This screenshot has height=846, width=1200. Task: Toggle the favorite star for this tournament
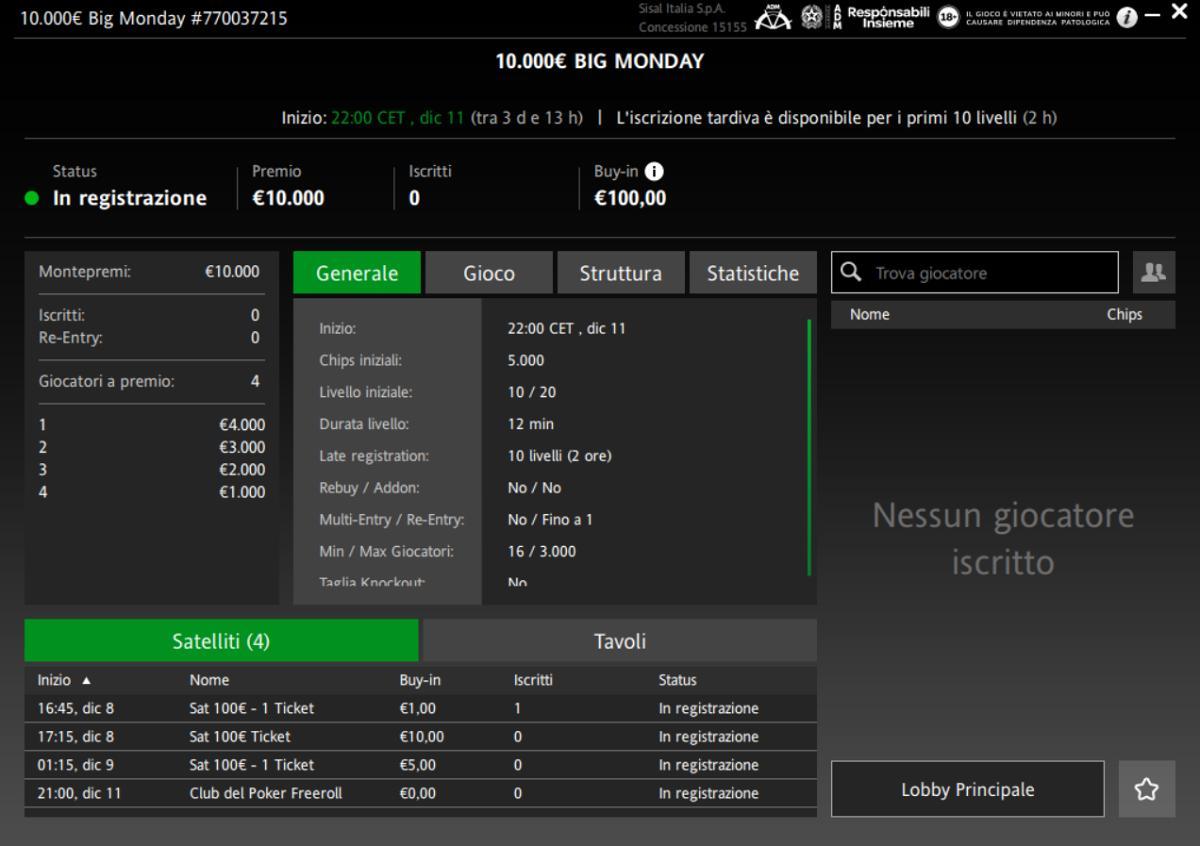[1146, 789]
